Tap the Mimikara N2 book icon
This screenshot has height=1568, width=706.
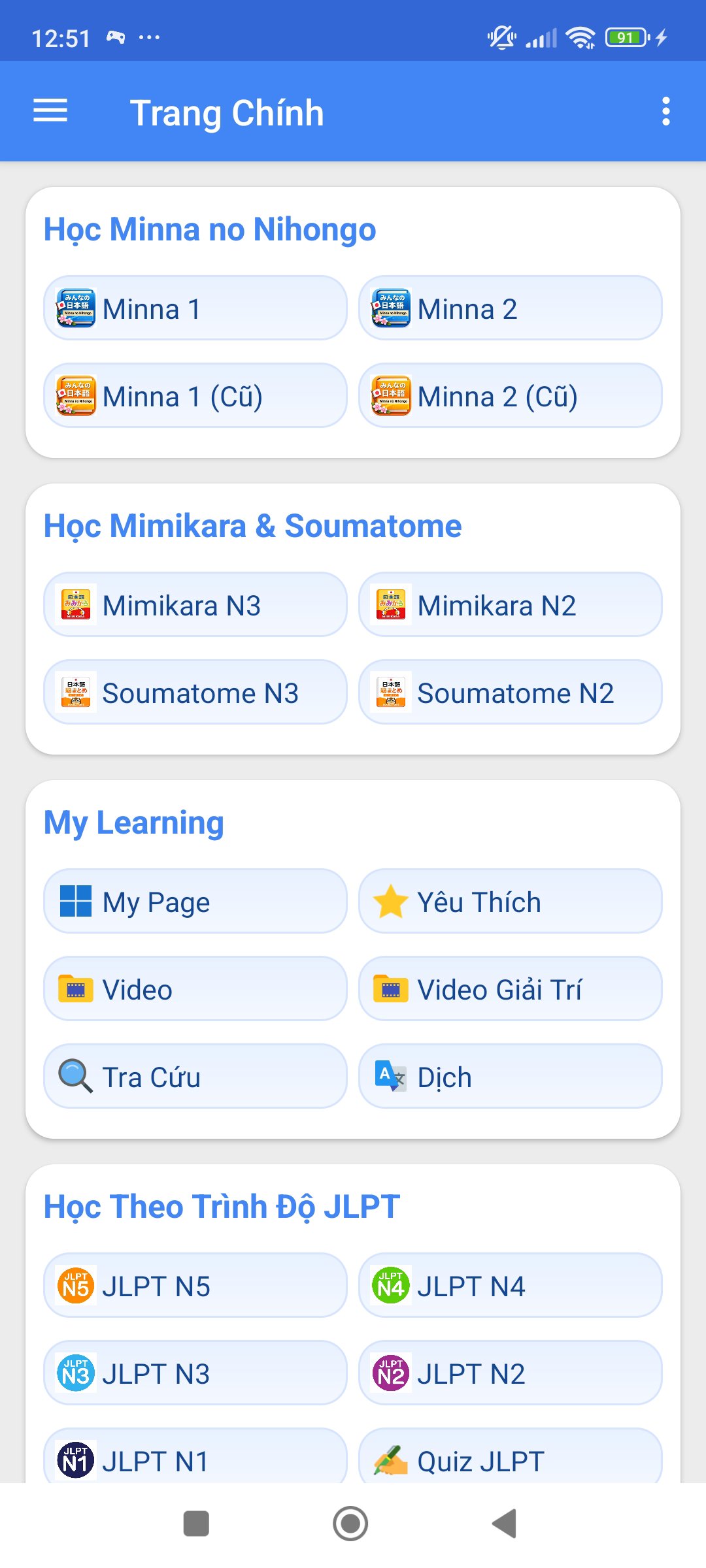point(391,605)
